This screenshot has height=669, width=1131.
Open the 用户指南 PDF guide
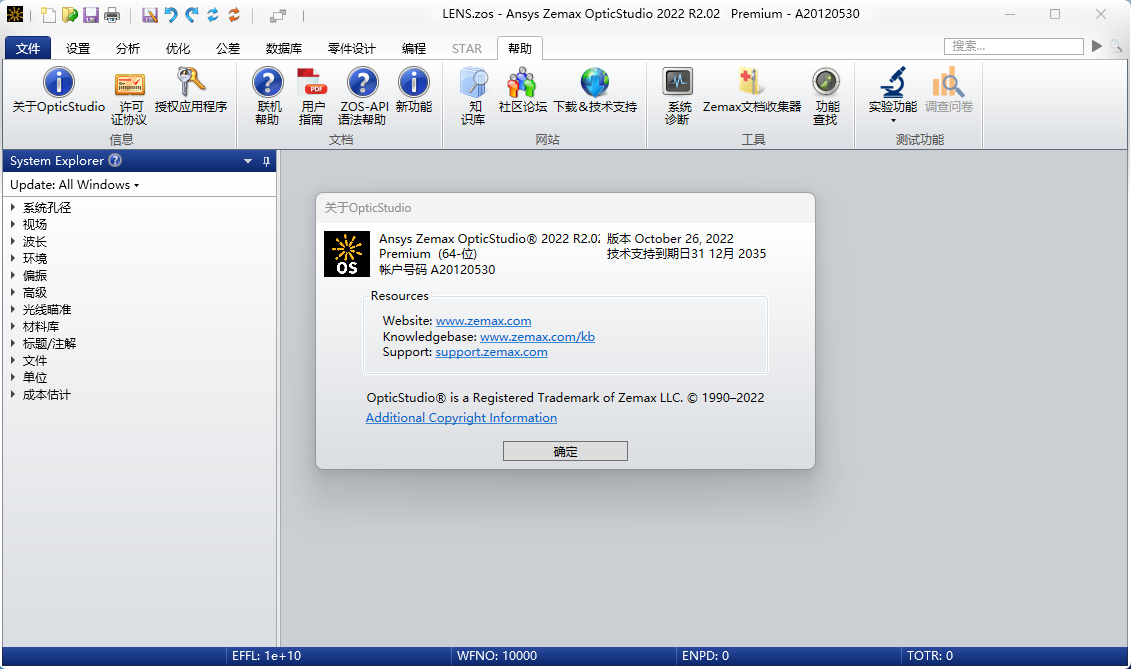click(312, 96)
